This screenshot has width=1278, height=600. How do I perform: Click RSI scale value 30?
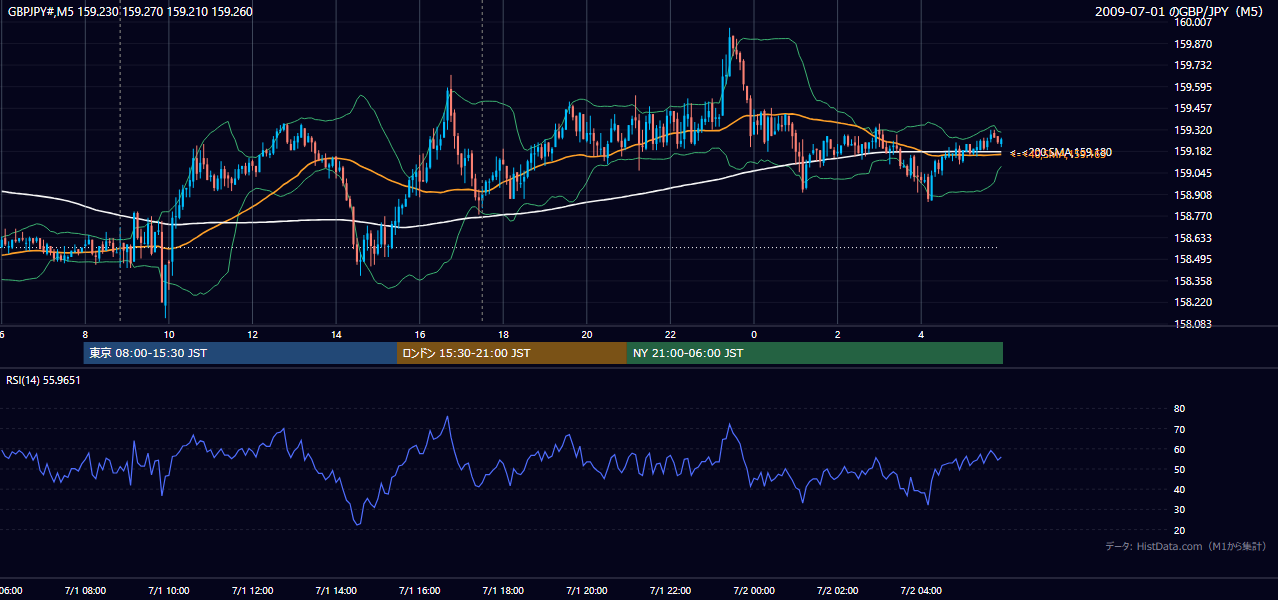[1179, 510]
